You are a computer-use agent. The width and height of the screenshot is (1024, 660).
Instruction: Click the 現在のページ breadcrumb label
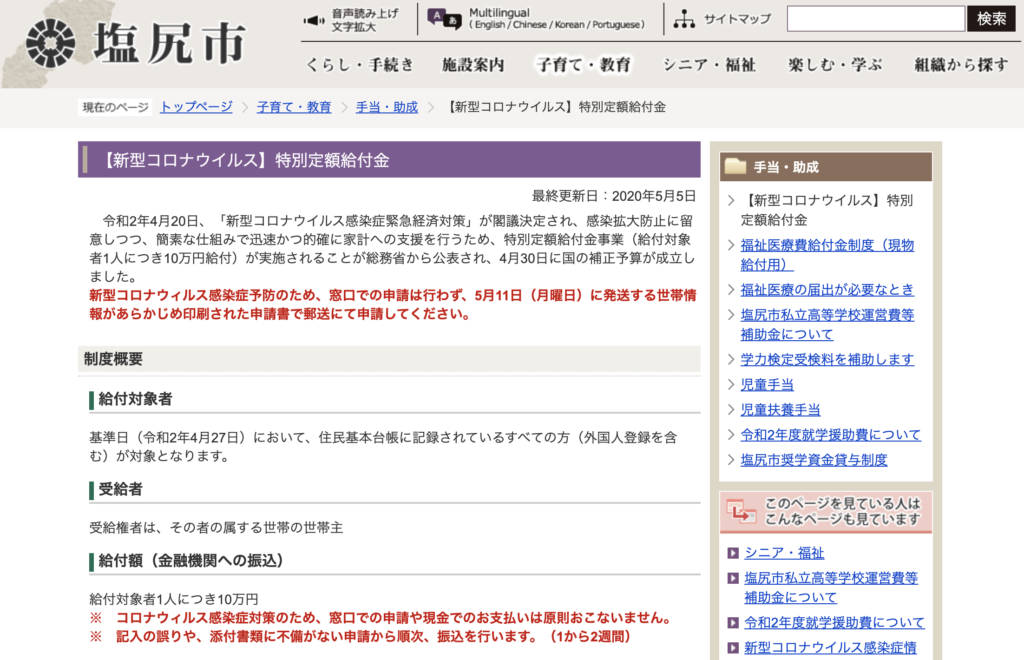(x=115, y=107)
